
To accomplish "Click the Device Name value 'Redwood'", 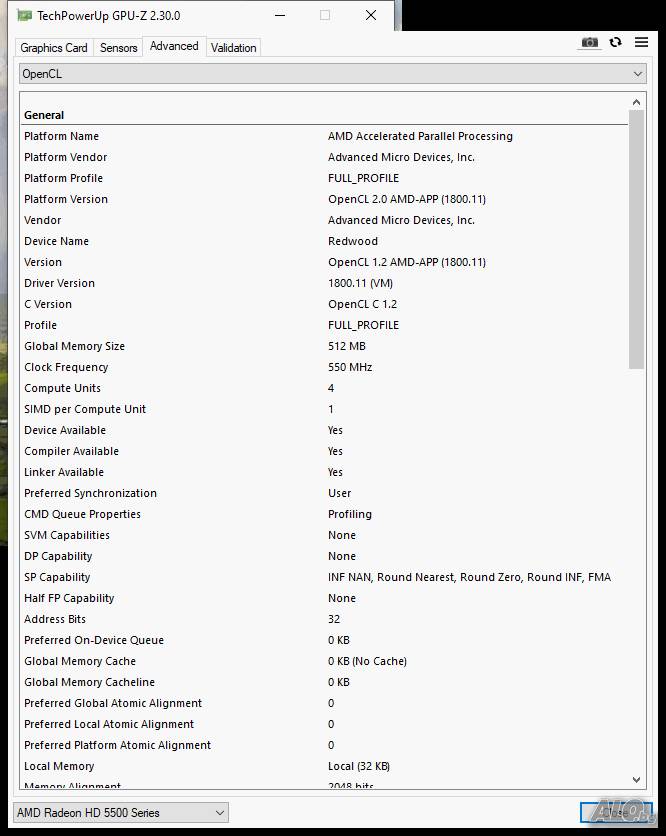I will click(x=353, y=241).
